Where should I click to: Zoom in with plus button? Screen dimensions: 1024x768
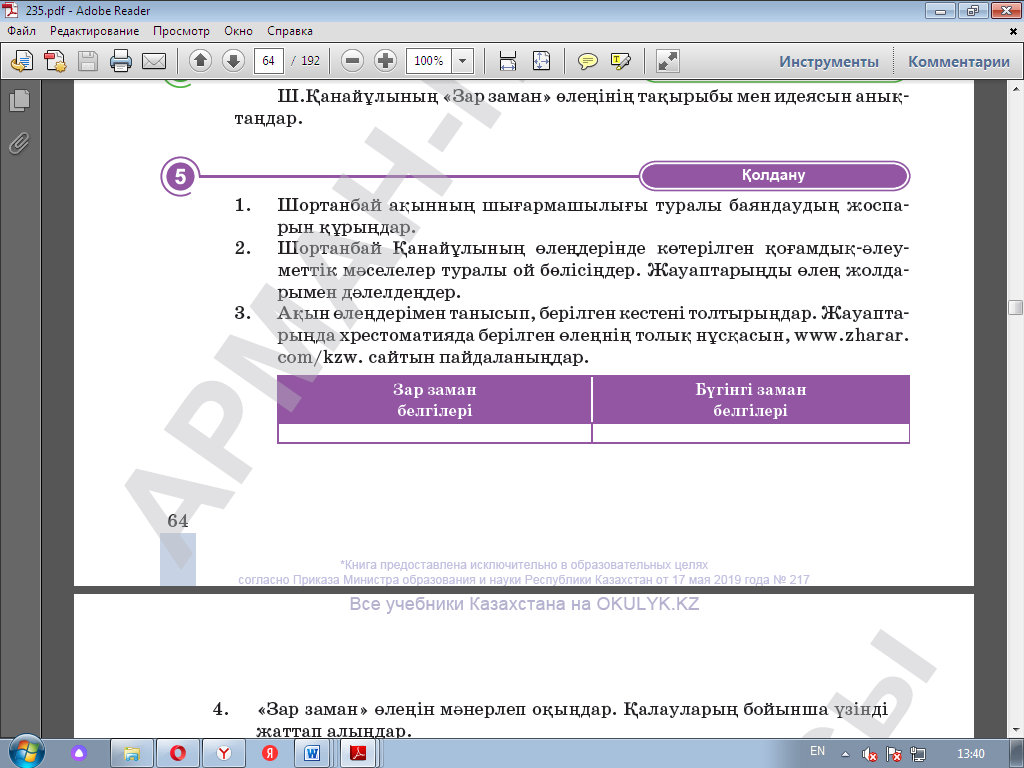tap(385, 61)
